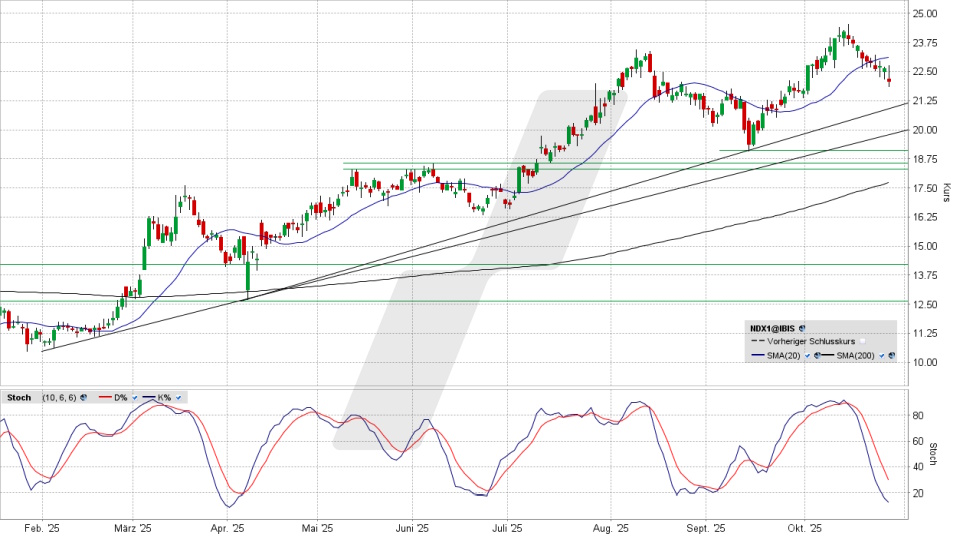Click the black SMA(200) legend line sample
The image size is (960, 540).
pyautogui.click(x=827, y=355)
